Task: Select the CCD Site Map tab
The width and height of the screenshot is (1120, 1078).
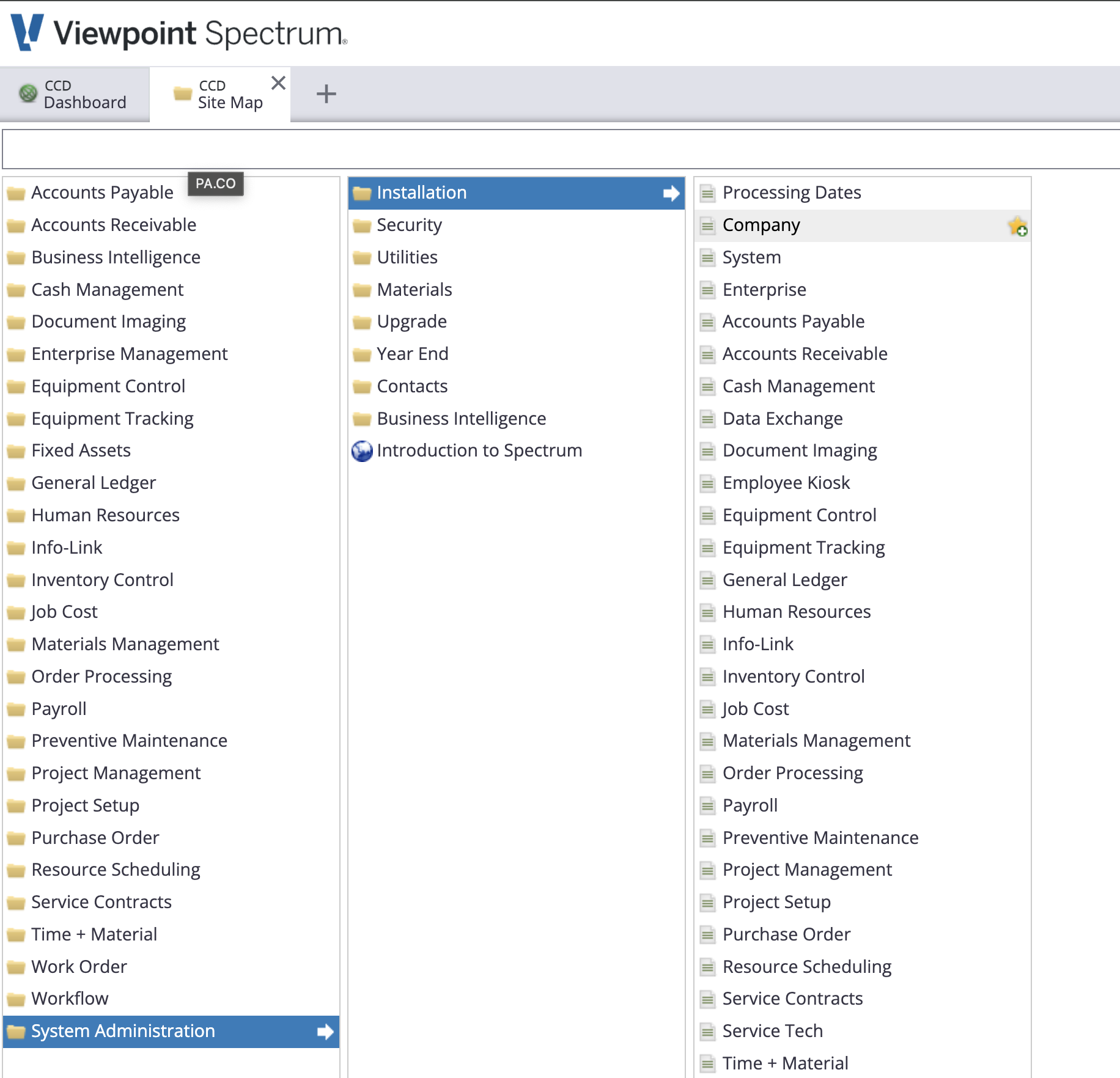Action: (221, 94)
